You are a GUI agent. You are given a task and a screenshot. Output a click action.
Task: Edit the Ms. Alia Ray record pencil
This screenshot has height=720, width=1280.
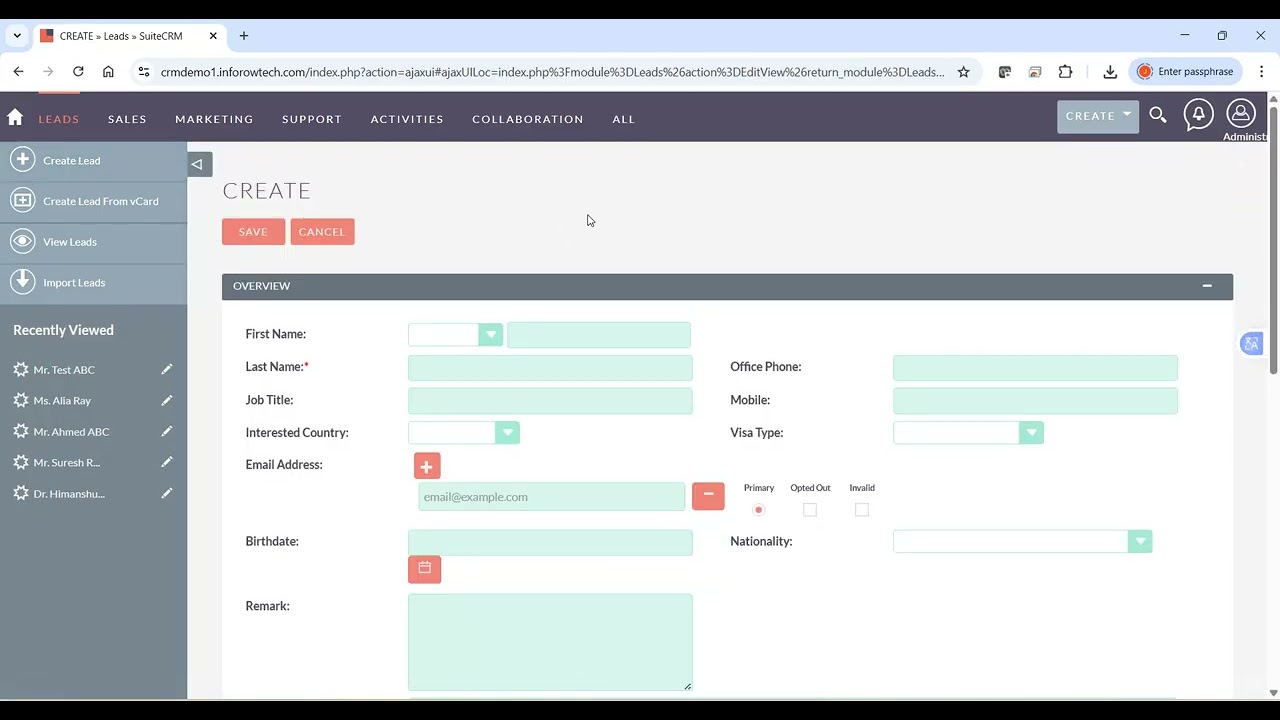pos(167,401)
